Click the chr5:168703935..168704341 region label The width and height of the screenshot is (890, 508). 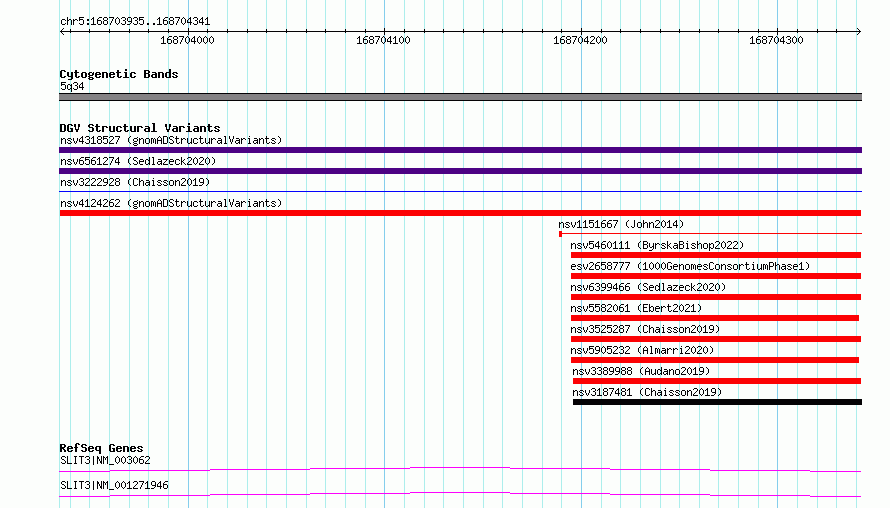(135, 22)
